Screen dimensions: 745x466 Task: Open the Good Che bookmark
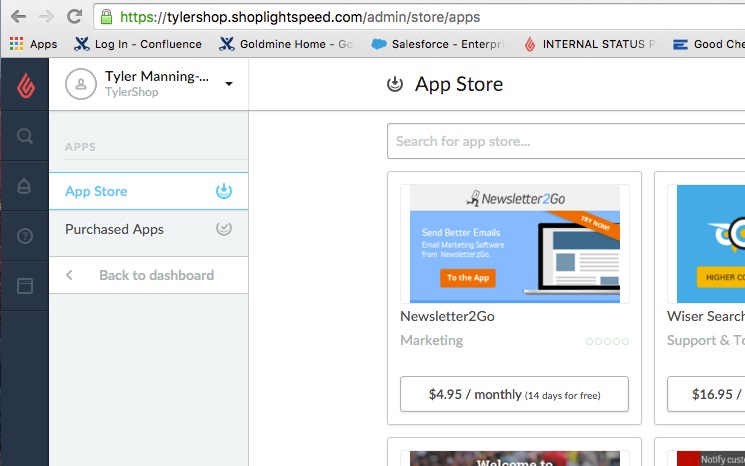click(x=708, y=44)
